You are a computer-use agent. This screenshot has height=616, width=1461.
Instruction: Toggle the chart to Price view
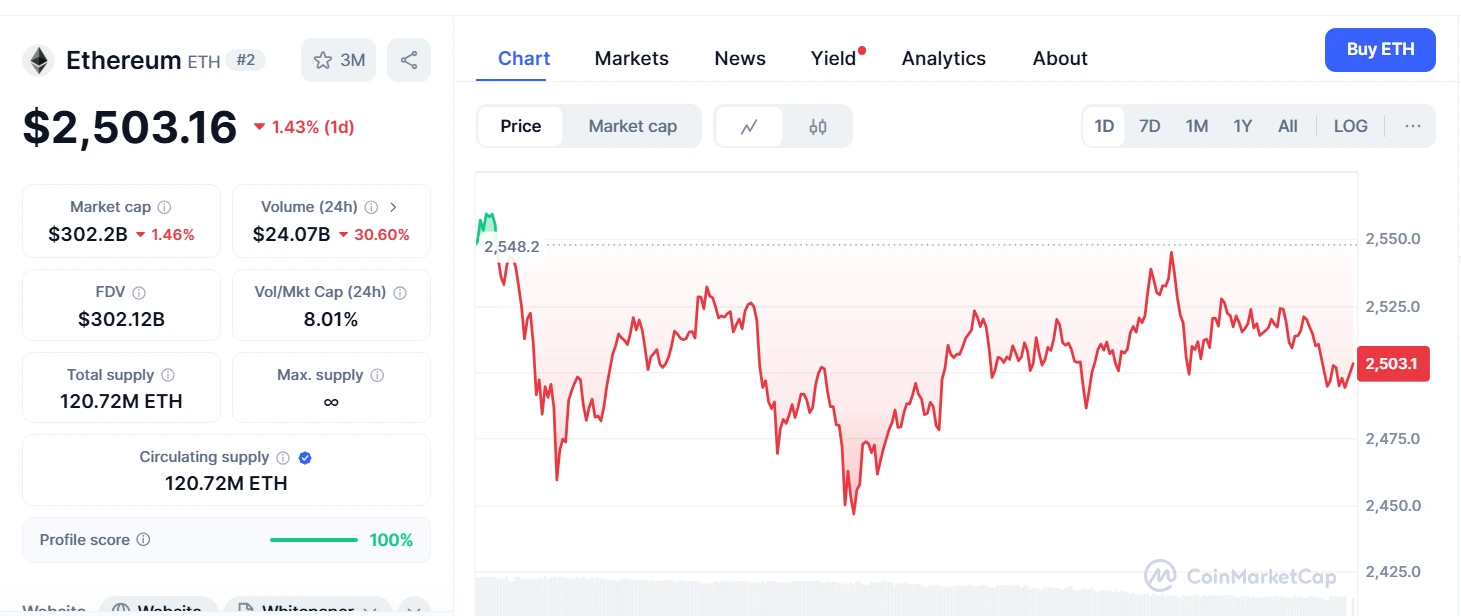tap(520, 126)
